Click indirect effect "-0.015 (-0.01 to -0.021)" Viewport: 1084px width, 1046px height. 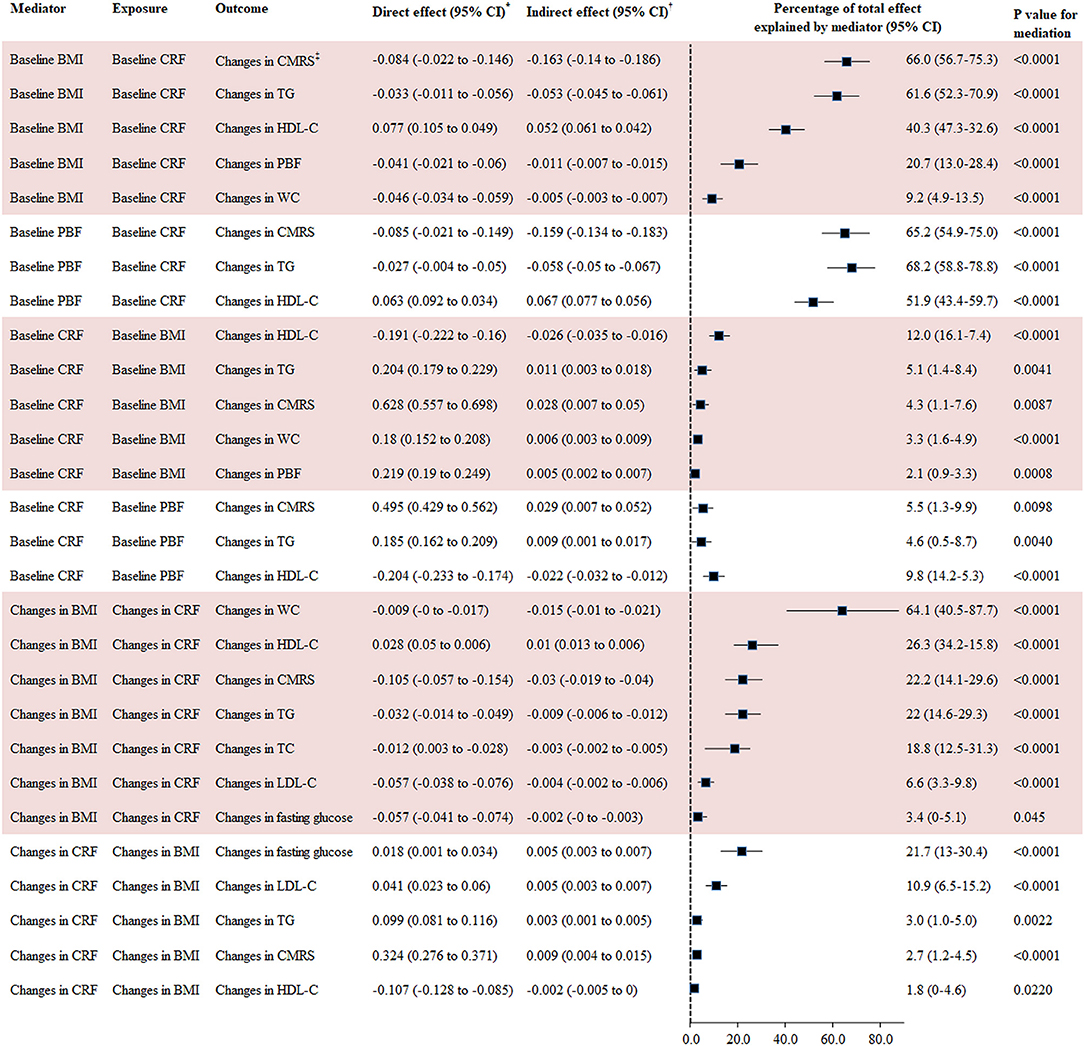pos(593,610)
